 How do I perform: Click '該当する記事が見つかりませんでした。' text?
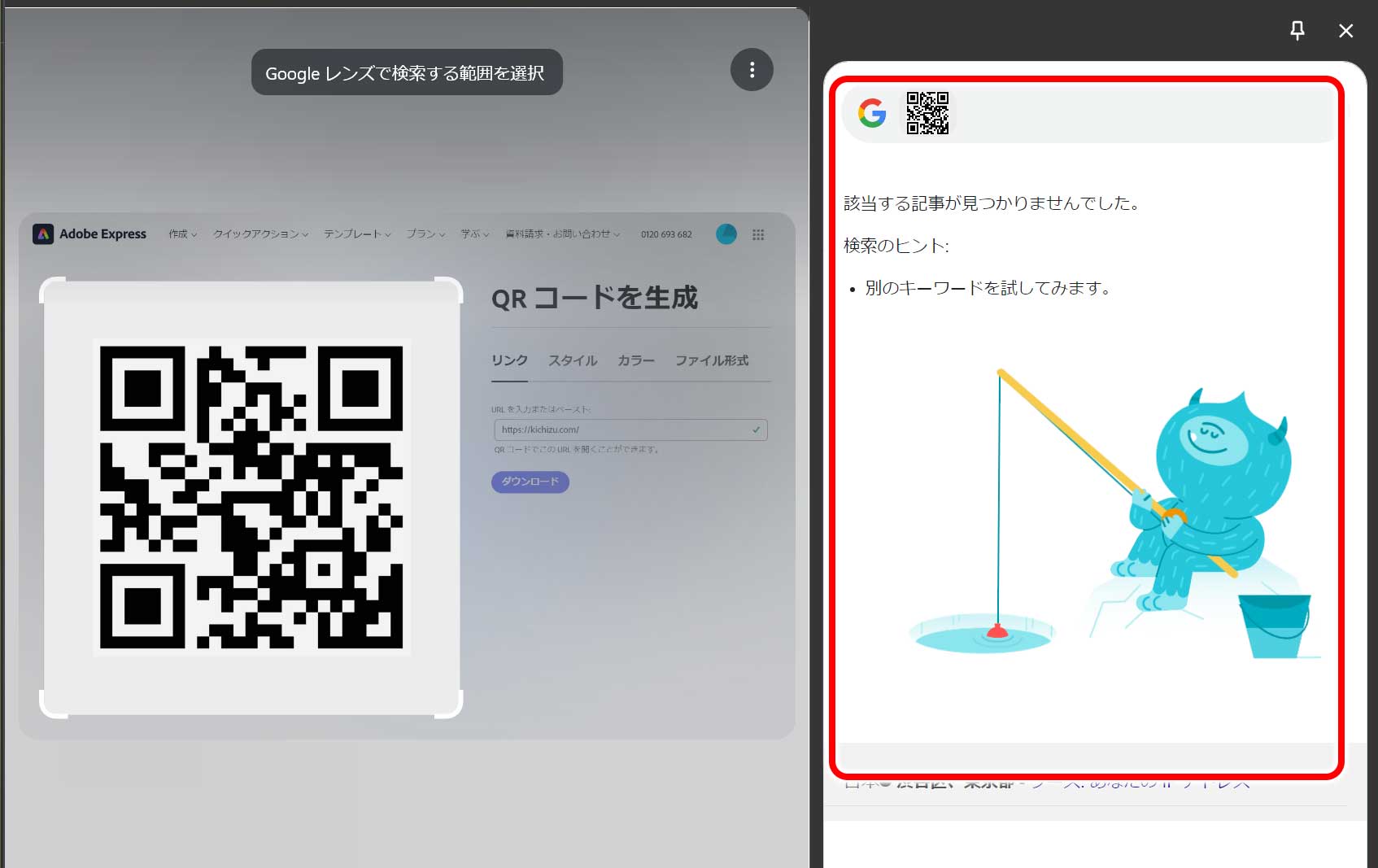coord(992,203)
